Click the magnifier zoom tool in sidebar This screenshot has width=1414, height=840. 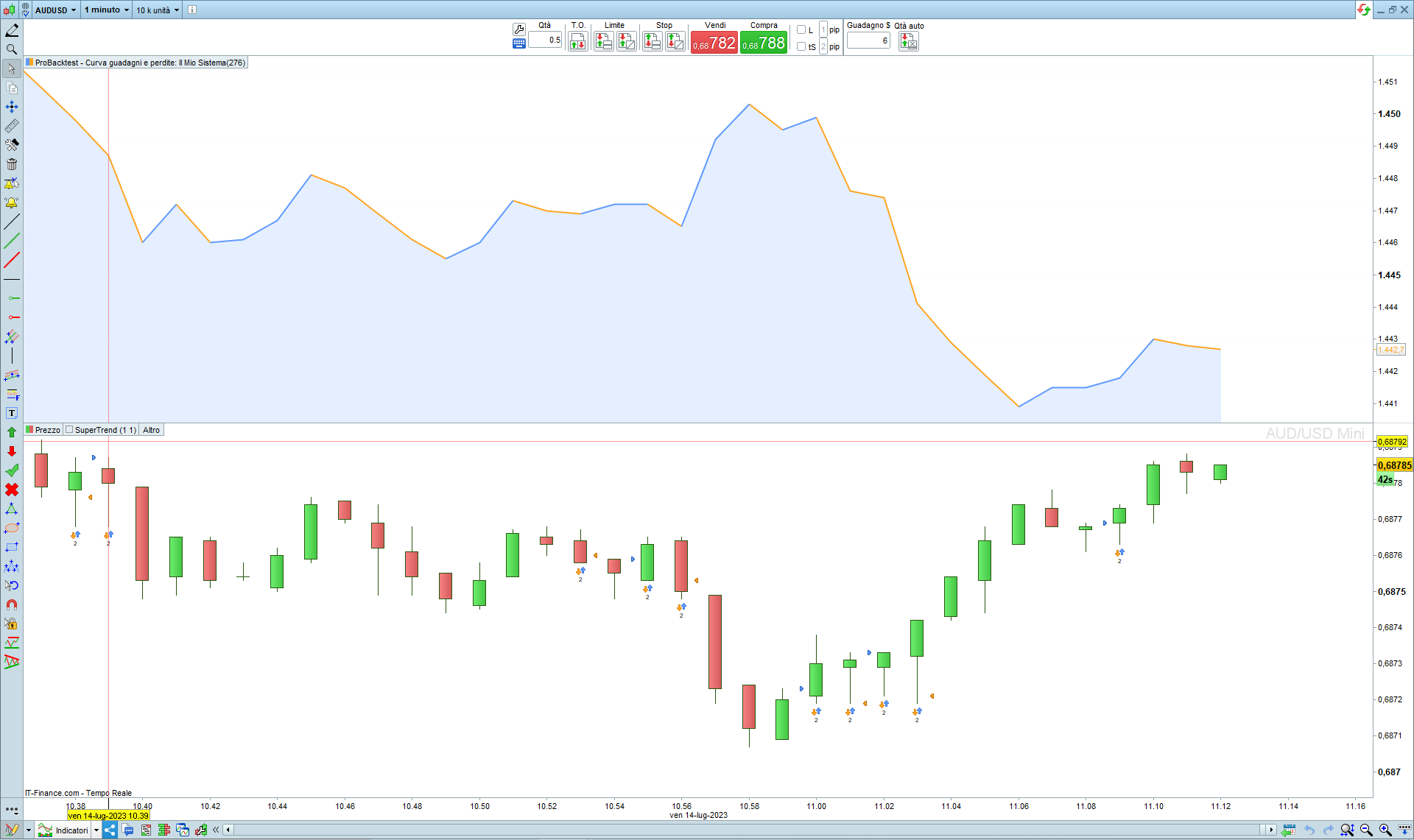[12, 49]
